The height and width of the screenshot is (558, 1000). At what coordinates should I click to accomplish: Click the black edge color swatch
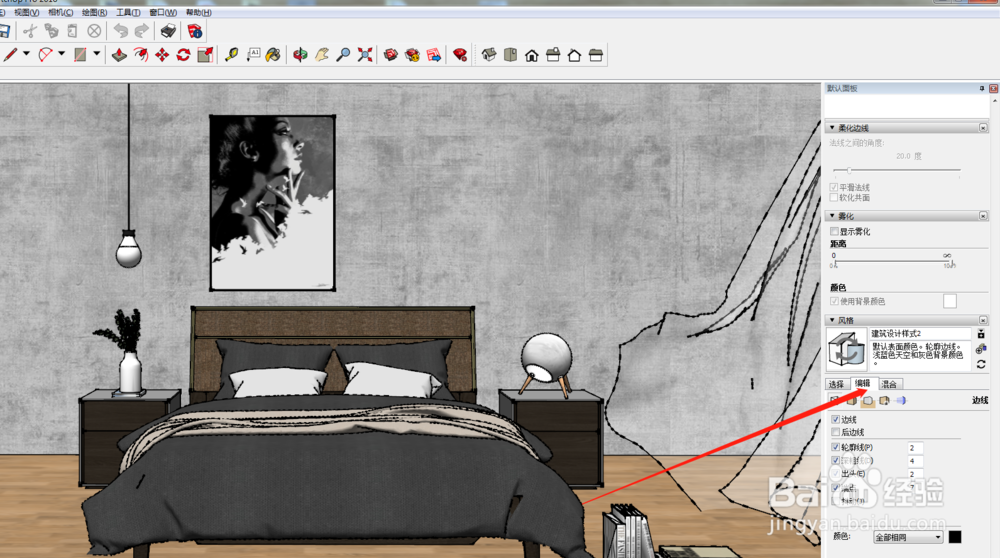[955, 537]
